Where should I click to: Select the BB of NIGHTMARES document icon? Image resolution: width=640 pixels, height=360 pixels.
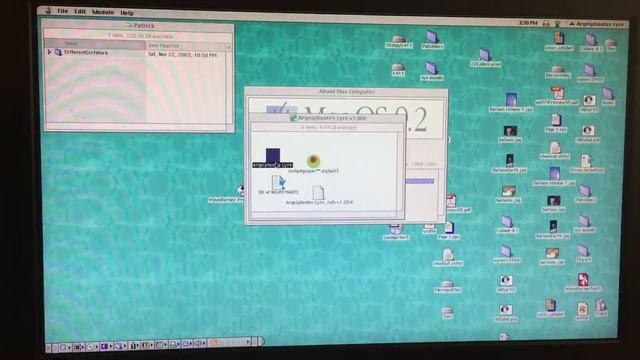point(278,185)
